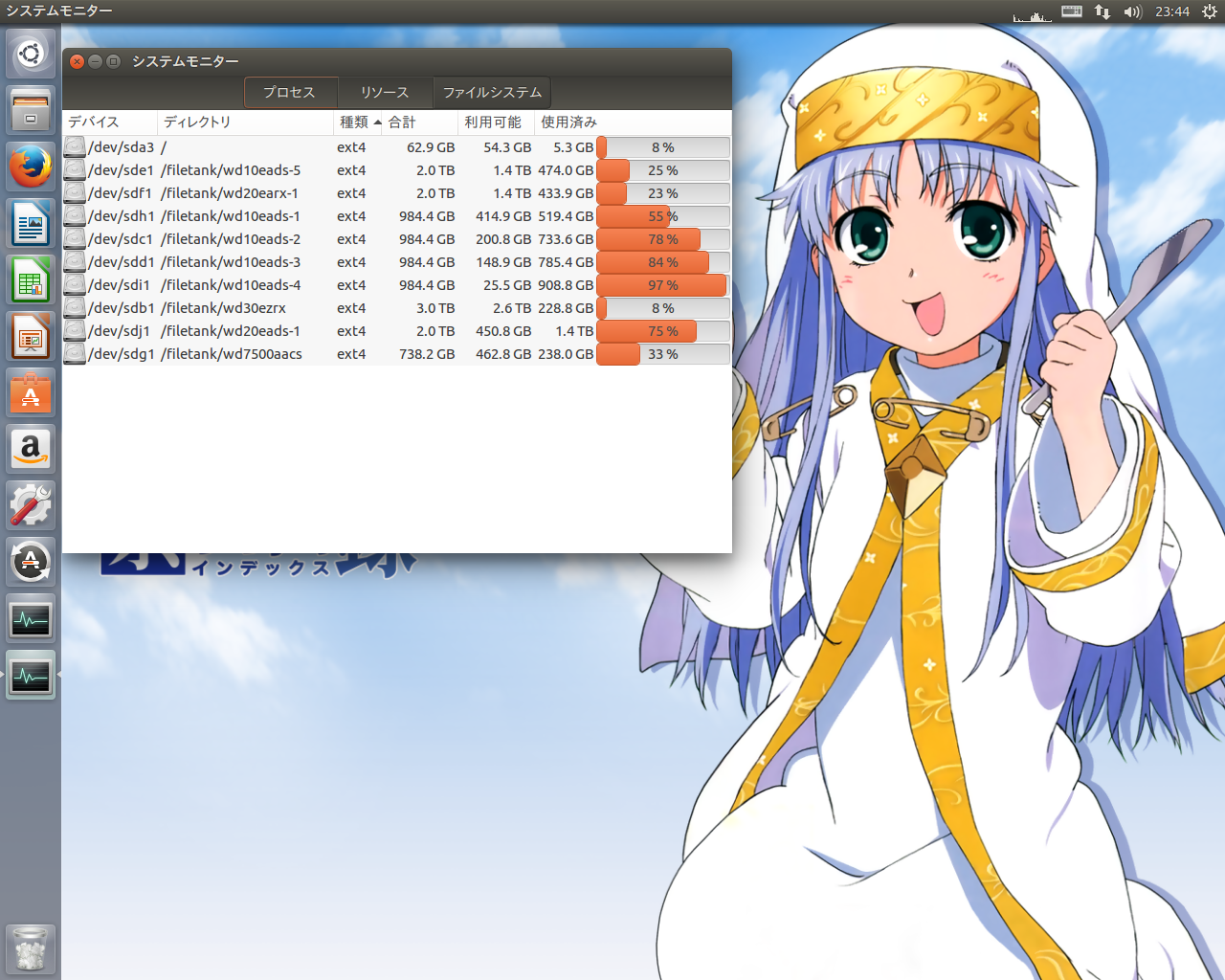Click the 3.0 TB total for /dev/sdb1
The width and height of the screenshot is (1225, 980).
tap(435, 308)
